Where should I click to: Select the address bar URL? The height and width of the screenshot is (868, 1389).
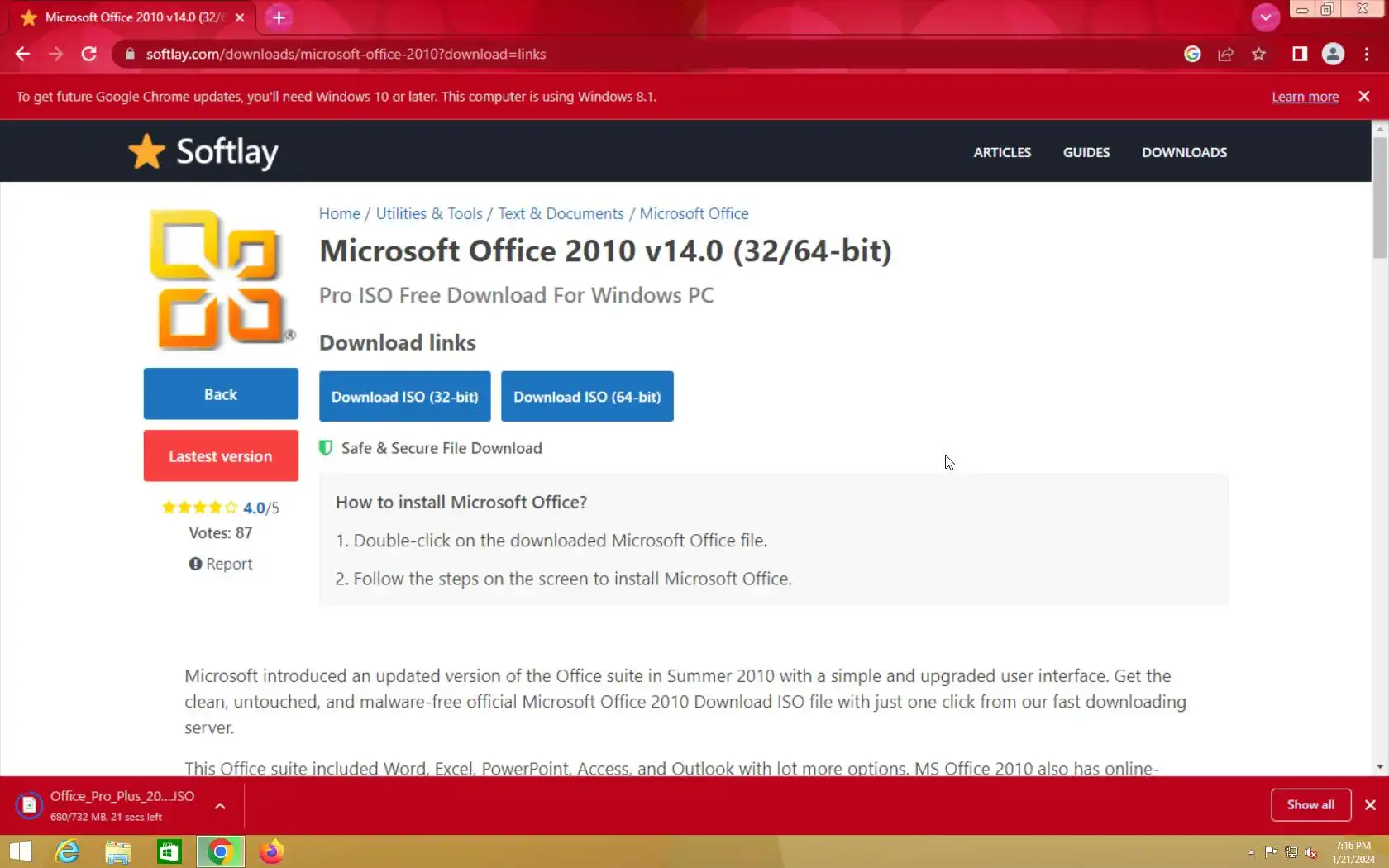tap(346, 54)
